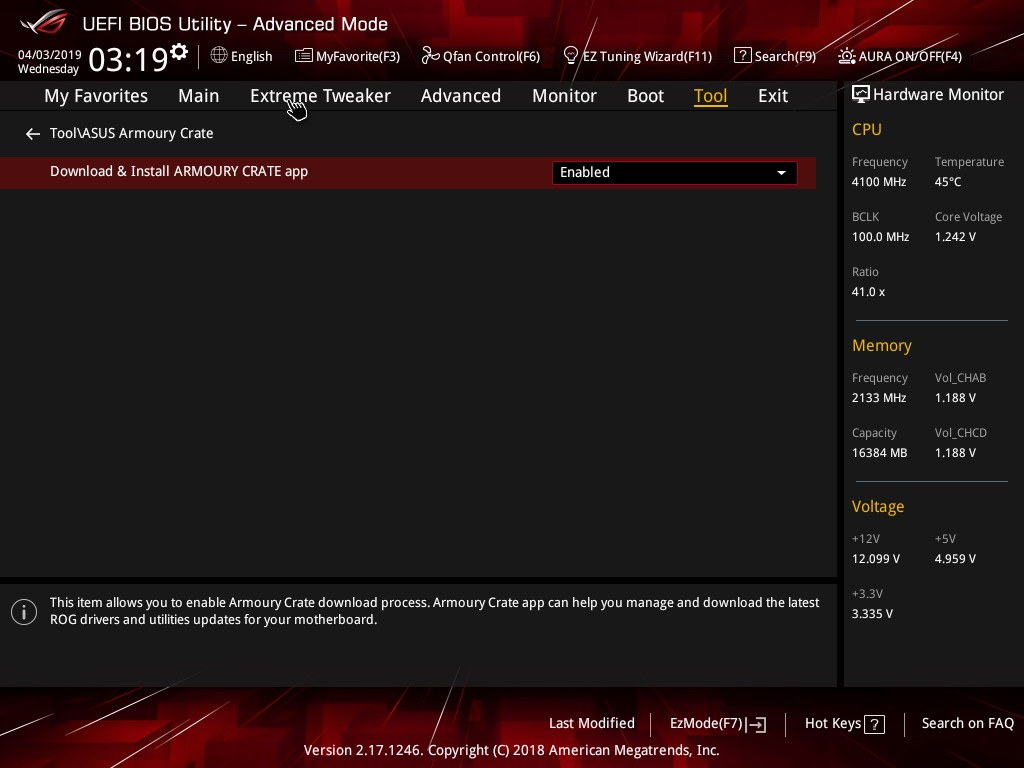
Task: Open the Extreme Tweaker tab
Action: (x=320, y=96)
